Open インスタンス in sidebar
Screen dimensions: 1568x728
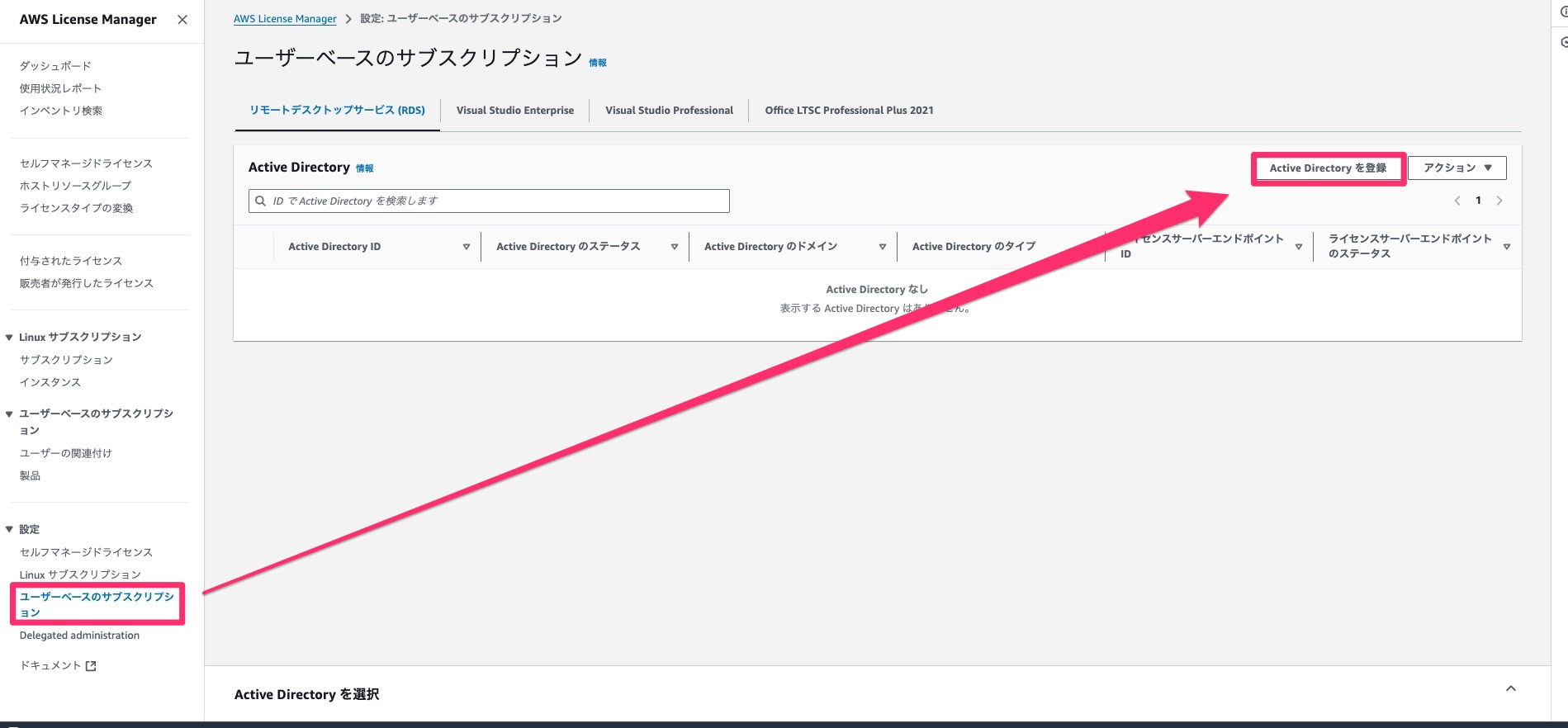[50, 382]
